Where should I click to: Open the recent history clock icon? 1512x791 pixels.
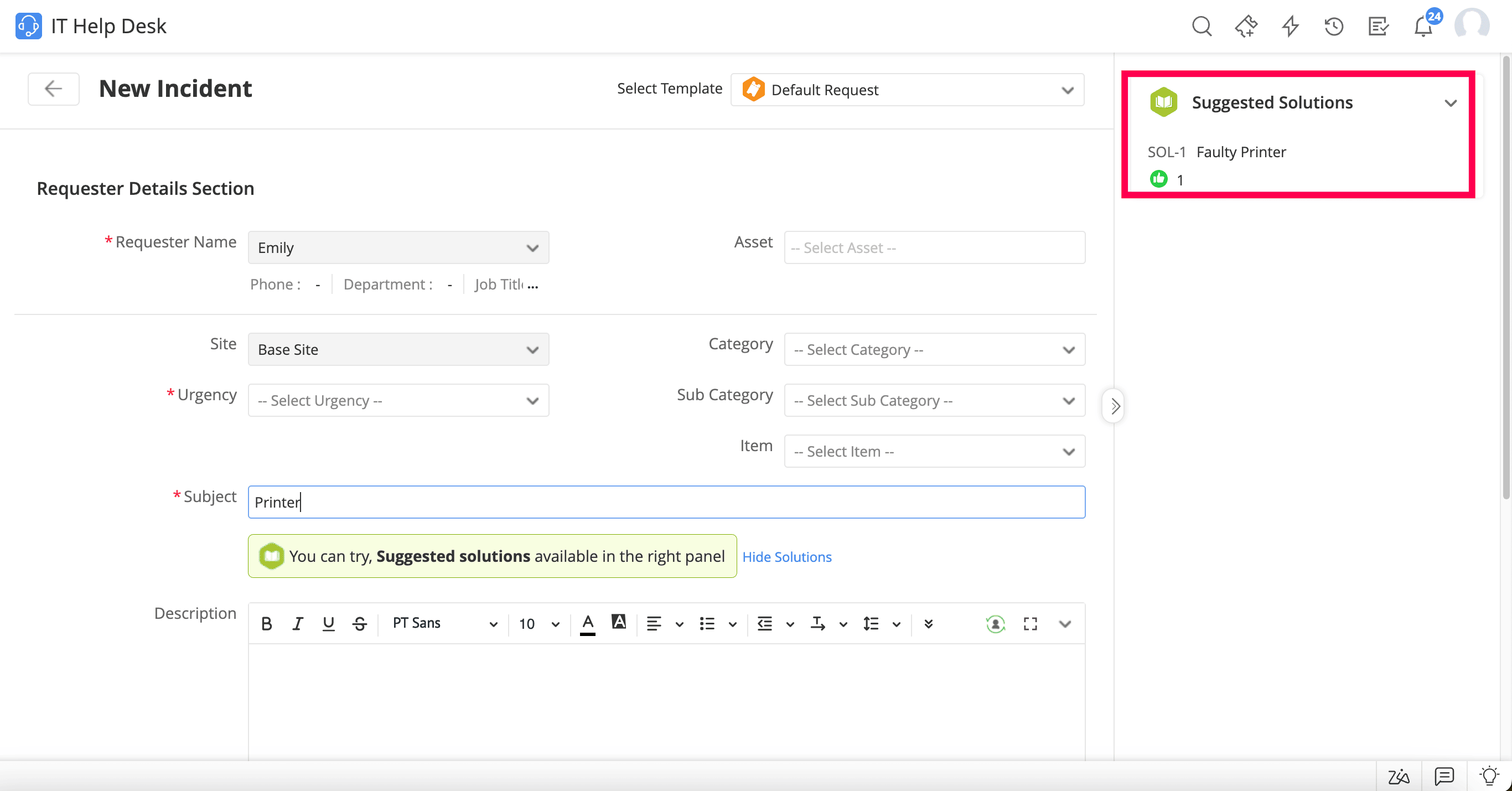1334,27
